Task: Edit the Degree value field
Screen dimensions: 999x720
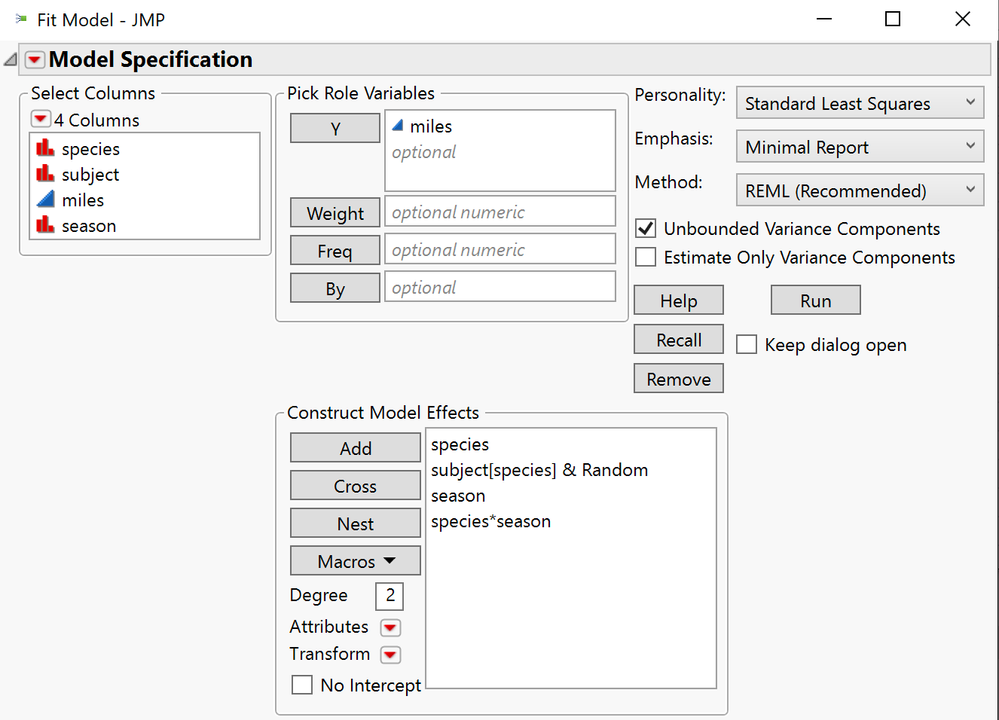Action: point(389,596)
